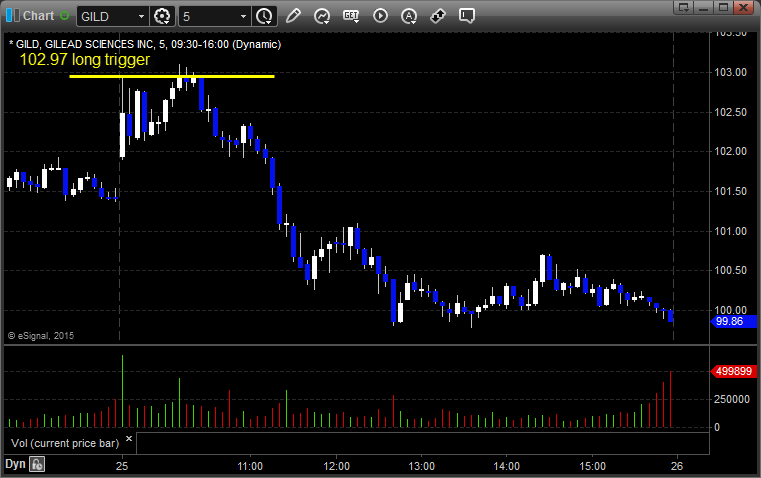Click the 26 date label on time axis

point(677,466)
